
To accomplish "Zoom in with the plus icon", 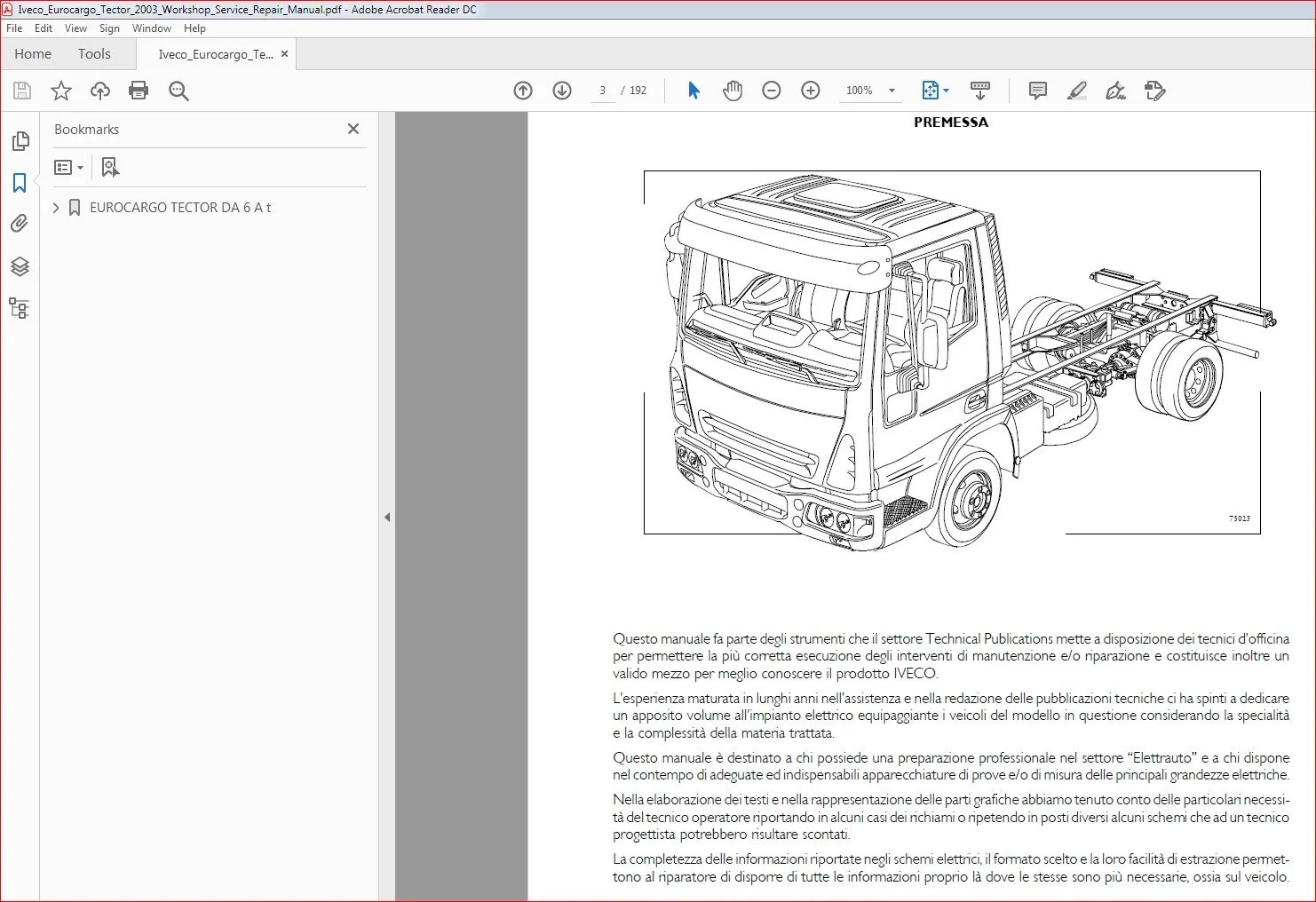I will click(811, 91).
